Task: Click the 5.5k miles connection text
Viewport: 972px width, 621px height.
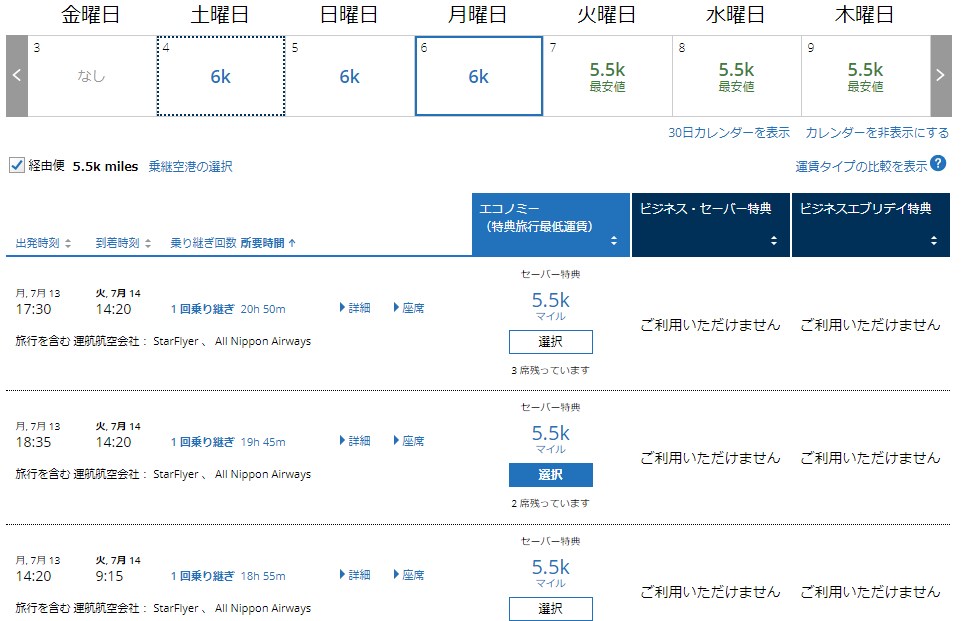Action: (105, 166)
